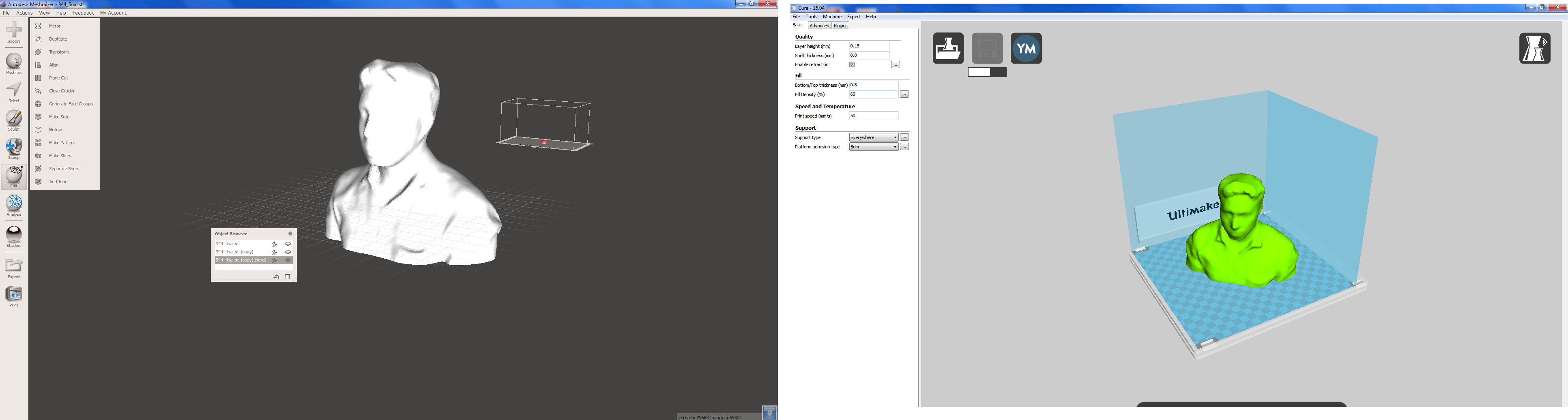Open Support type settings ellipsis button

tap(904, 137)
